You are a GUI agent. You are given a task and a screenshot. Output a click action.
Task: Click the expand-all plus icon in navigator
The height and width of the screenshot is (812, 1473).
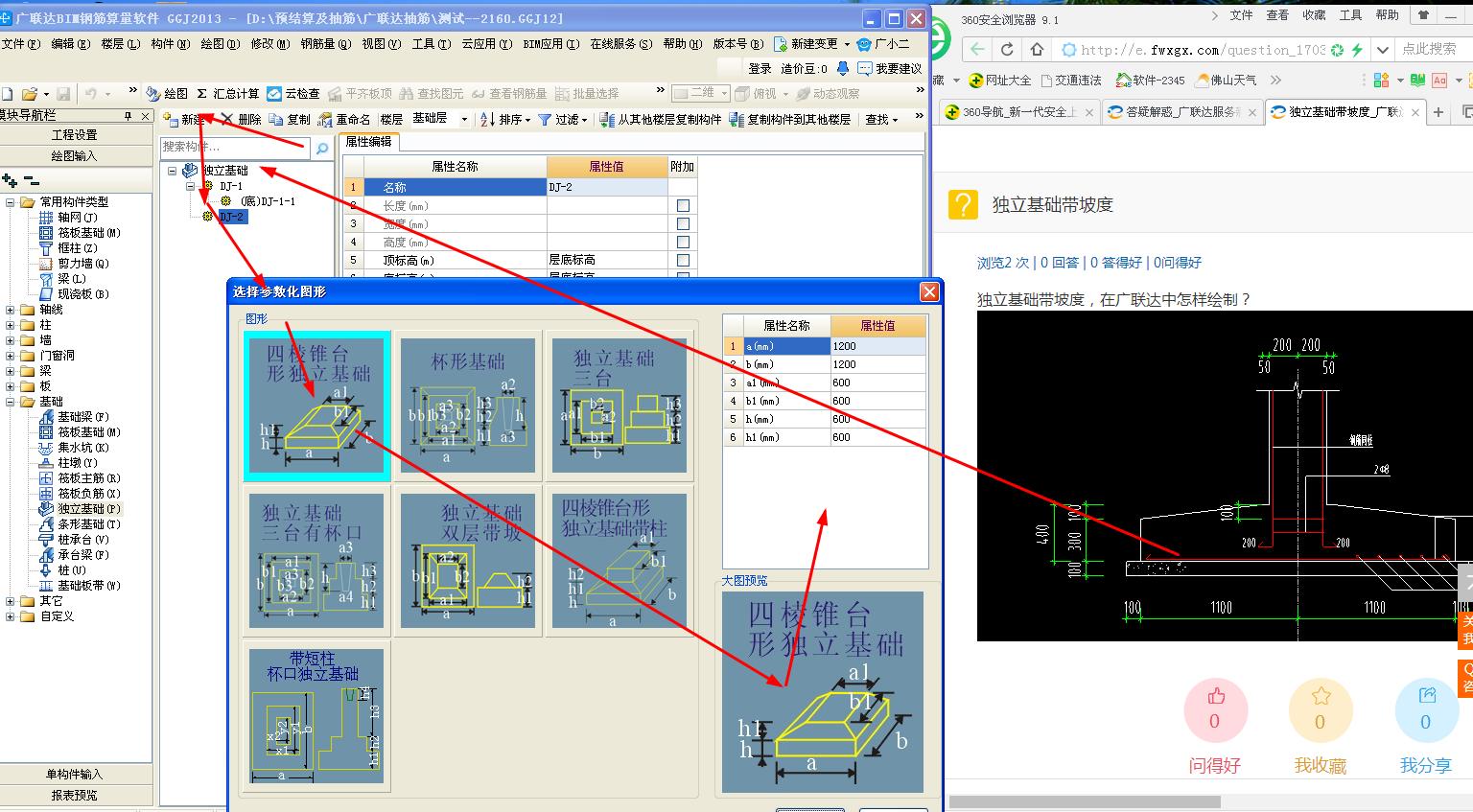[10, 180]
